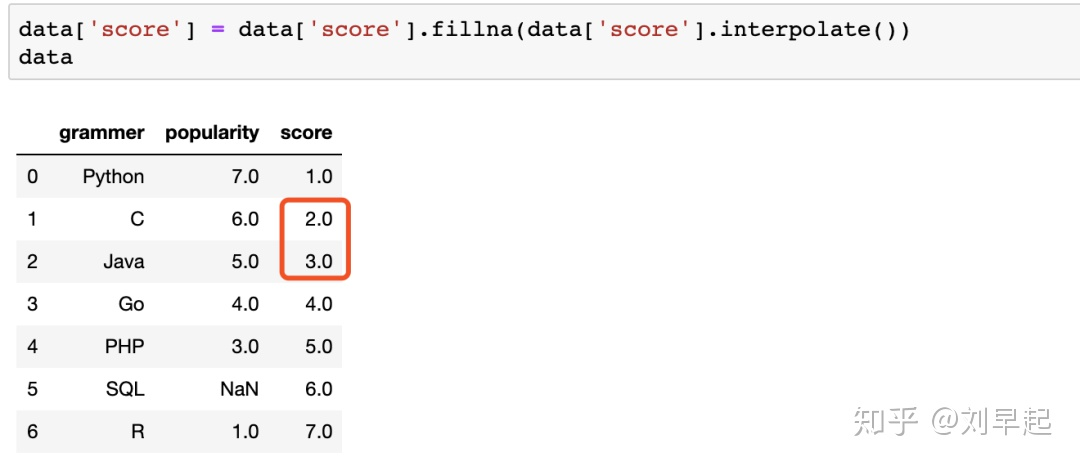Click score 6.0 in the SQL row
This screenshot has width=1080, height=466.
point(319,389)
